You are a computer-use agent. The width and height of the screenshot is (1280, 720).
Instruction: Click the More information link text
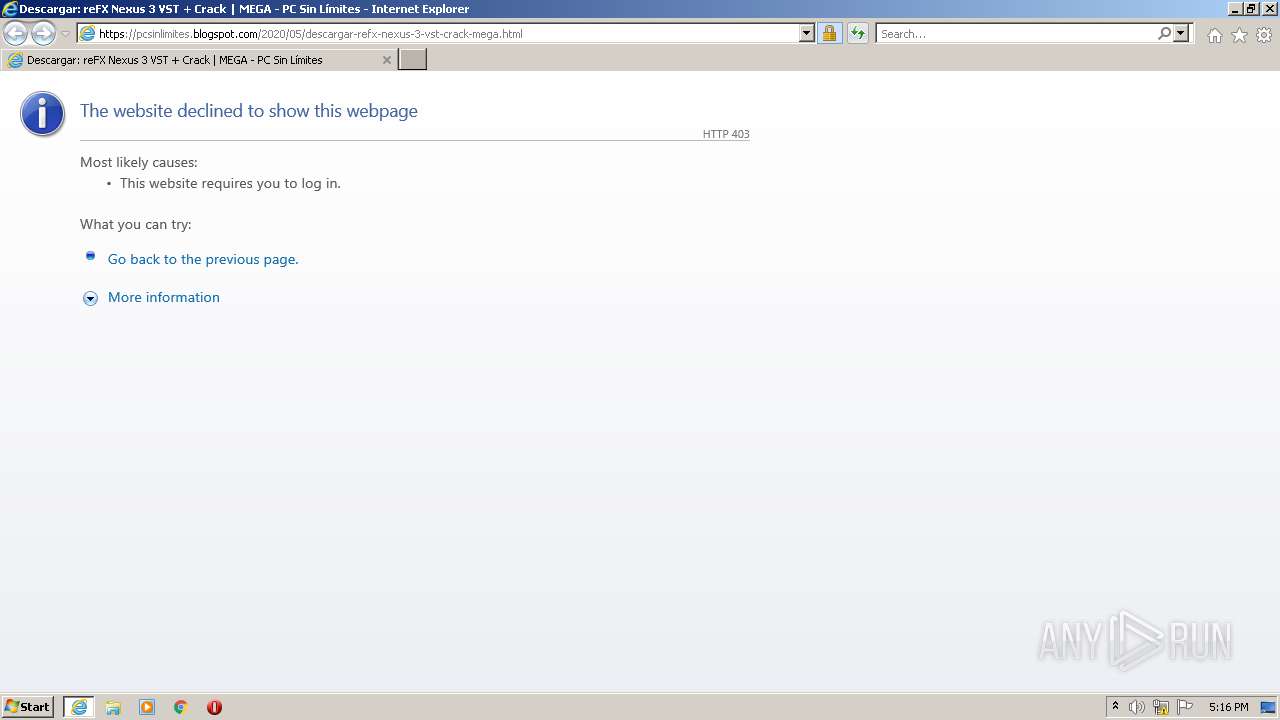click(164, 297)
